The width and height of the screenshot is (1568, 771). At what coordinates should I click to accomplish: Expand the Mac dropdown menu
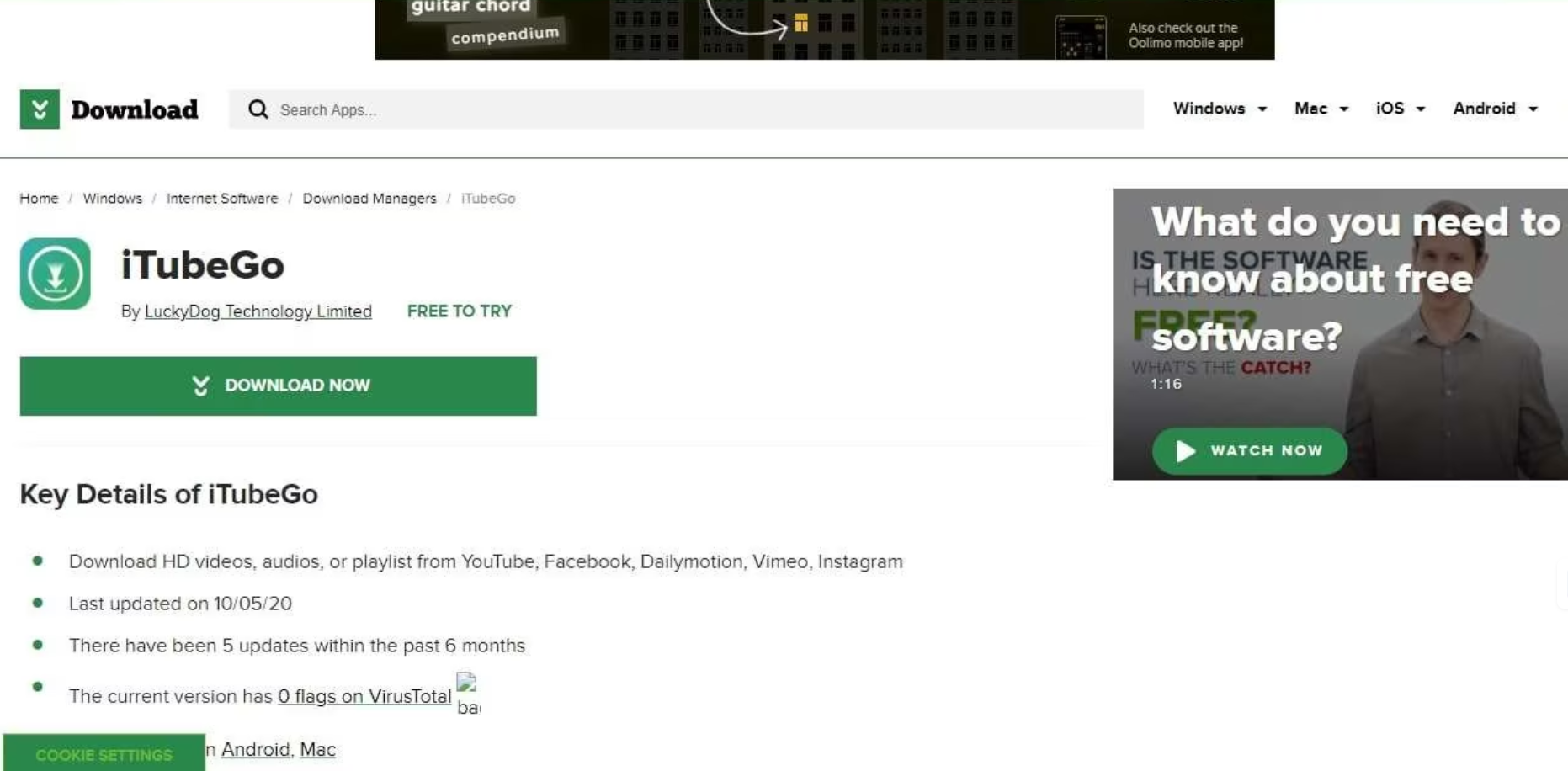pos(1321,109)
